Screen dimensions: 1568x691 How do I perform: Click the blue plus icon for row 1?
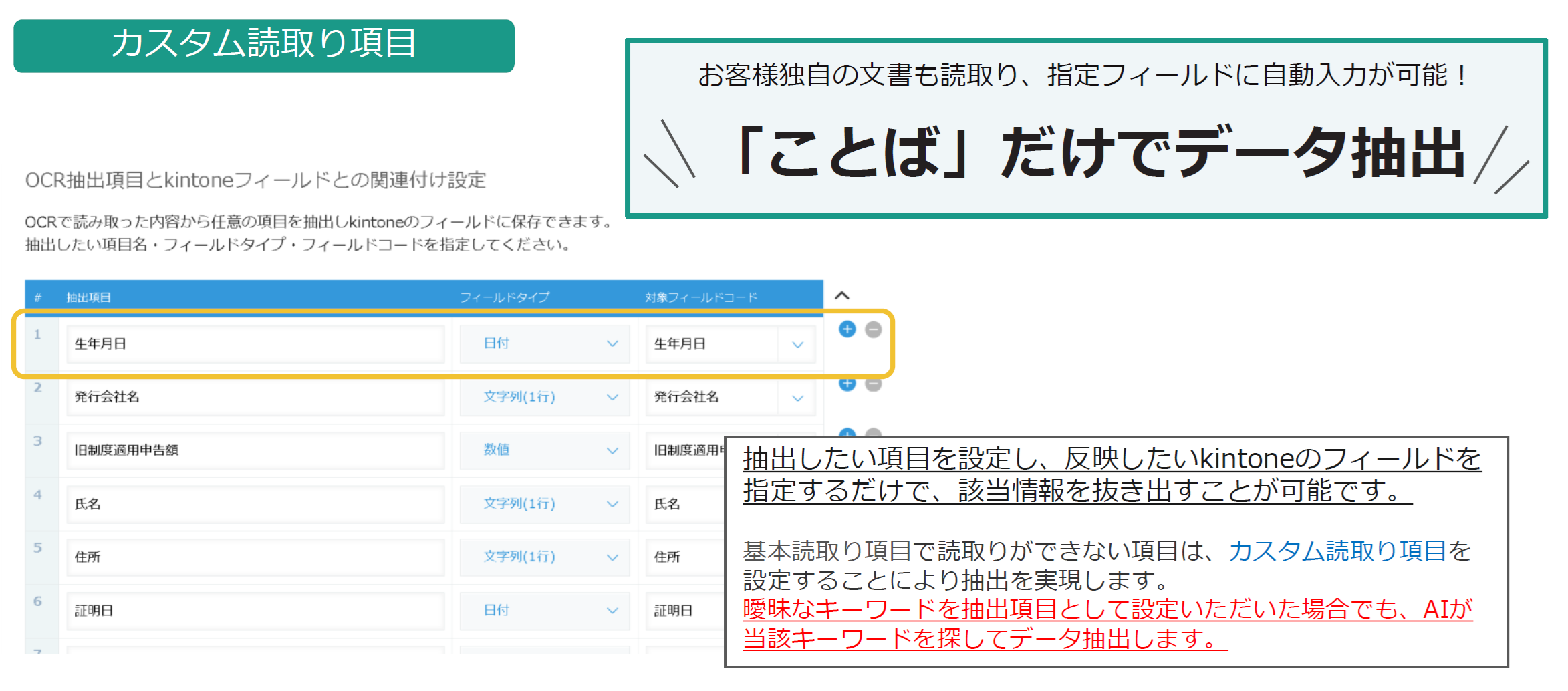tap(847, 329)
